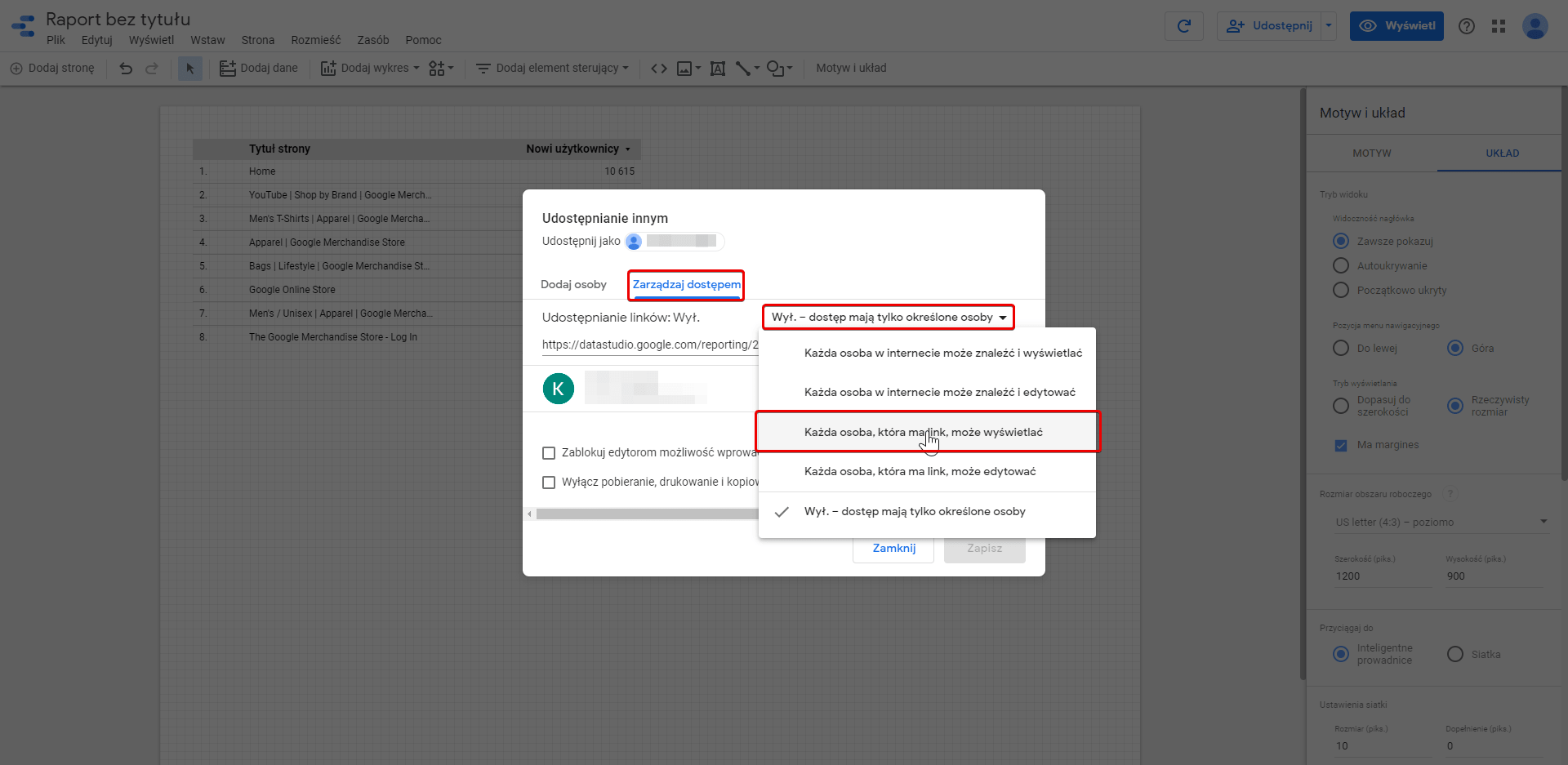Click the Zamknij button
The image size is (1568, 765).
(x=893, y=548)
